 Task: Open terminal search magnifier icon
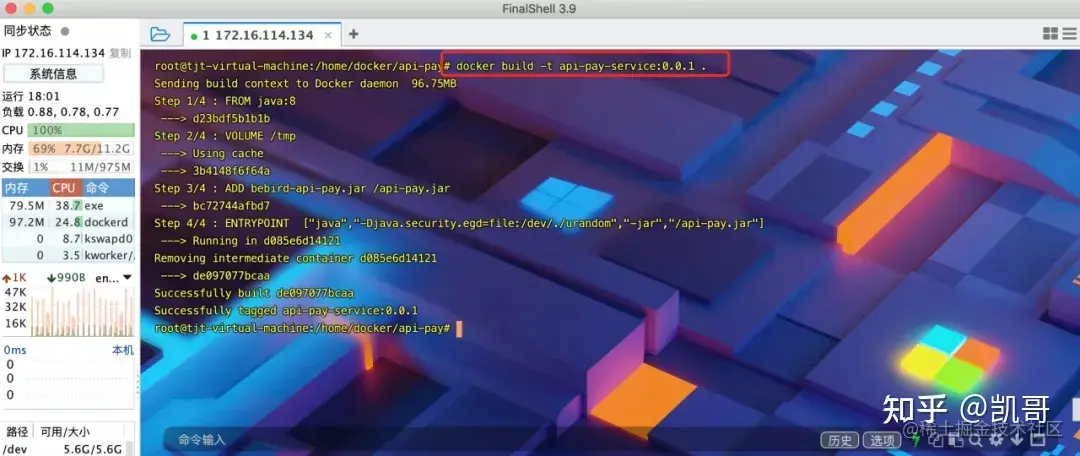pos(975,440)
